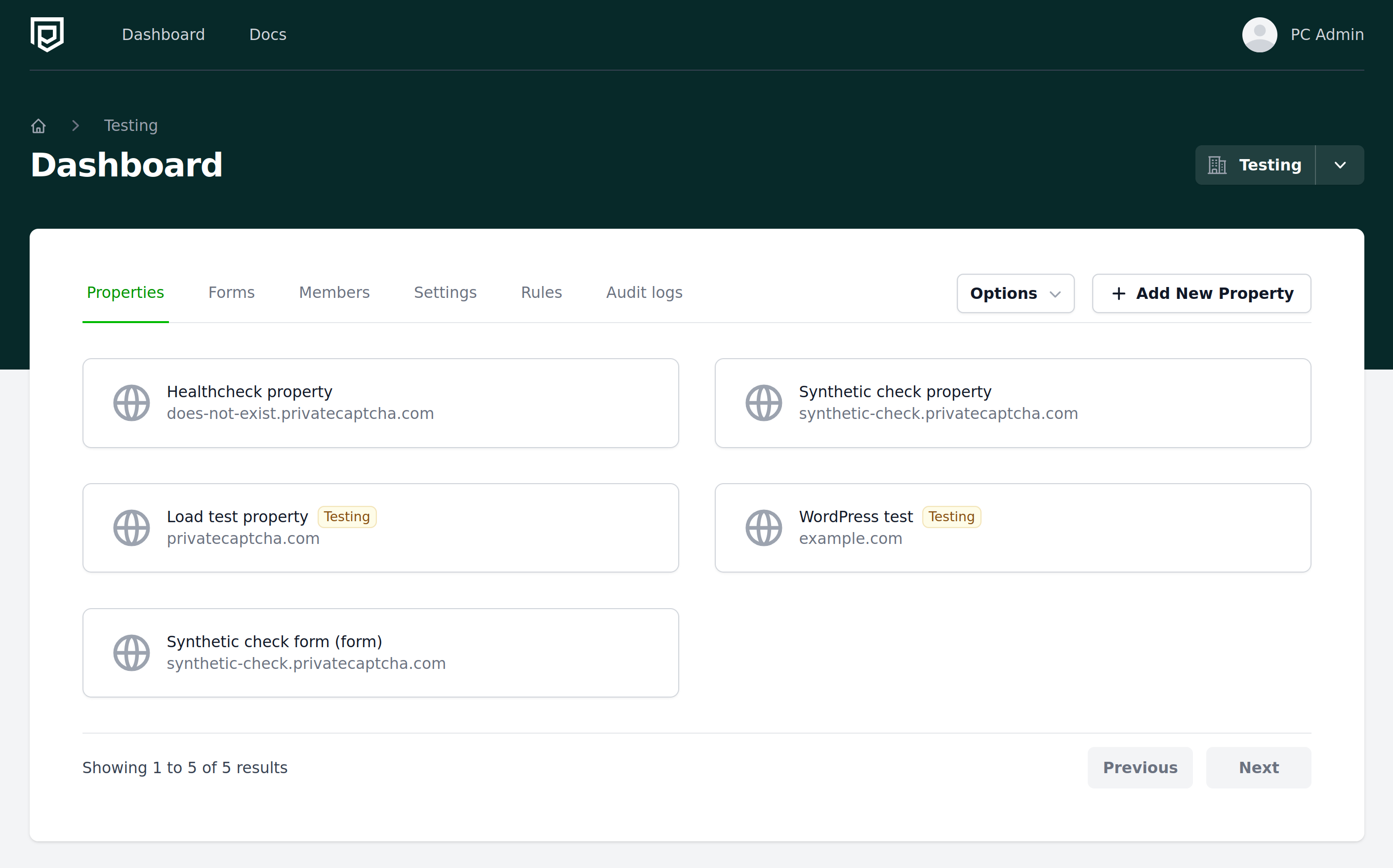This screenshot has width=1393, height=868.
Task: Open the Testing organization selector
Action: tap(1255, 165)
